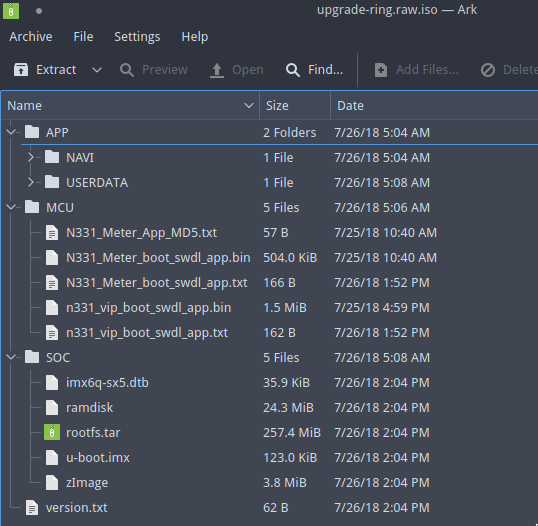The height and width of the screenshot is (526, 538).
Task: Click the Delete toolbar icon
Action: (488, 70)
